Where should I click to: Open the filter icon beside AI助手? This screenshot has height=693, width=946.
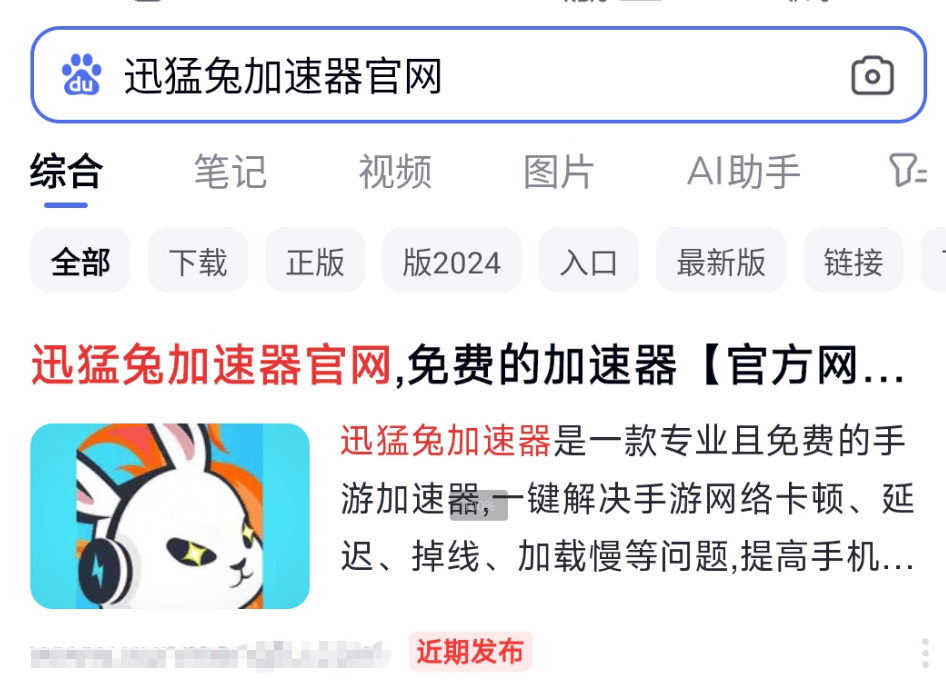tap(907, 171)
